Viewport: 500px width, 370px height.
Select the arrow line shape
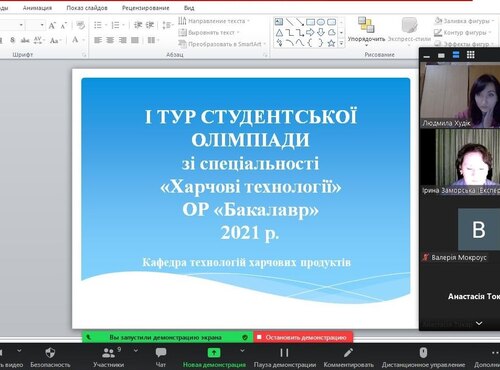click(x=300, y=22)
